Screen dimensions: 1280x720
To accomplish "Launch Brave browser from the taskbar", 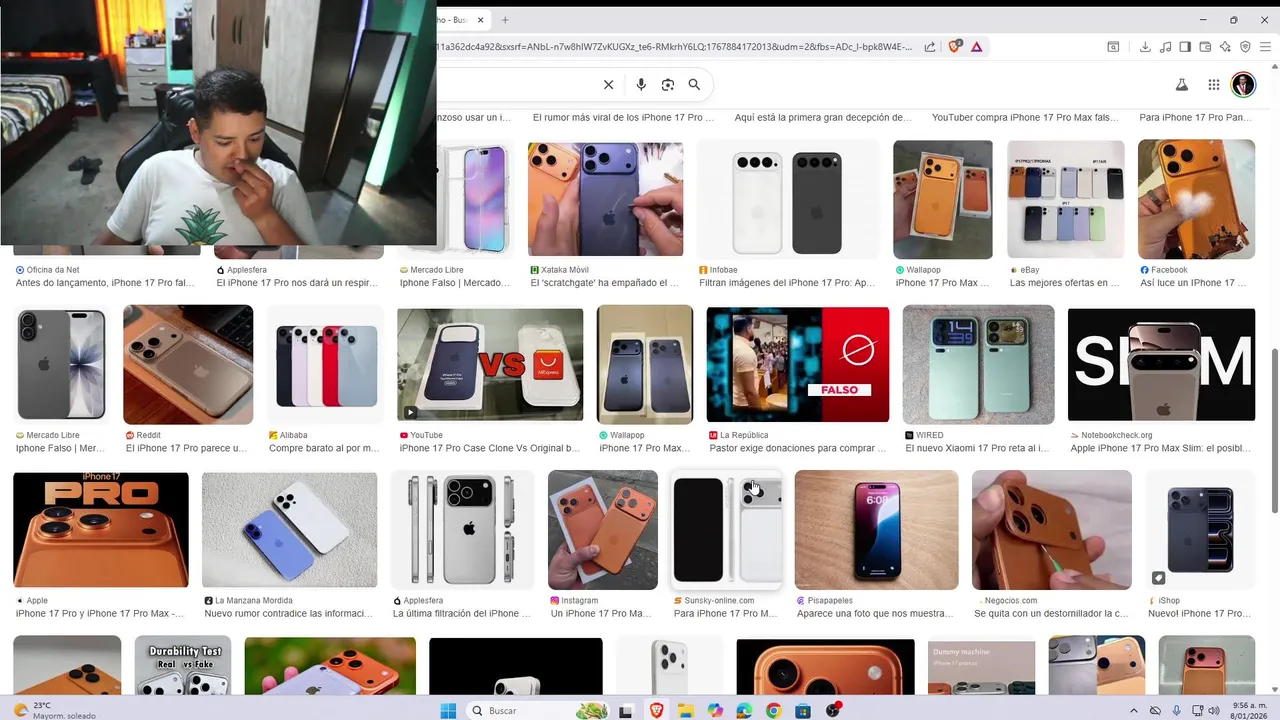I will (656, 711).
